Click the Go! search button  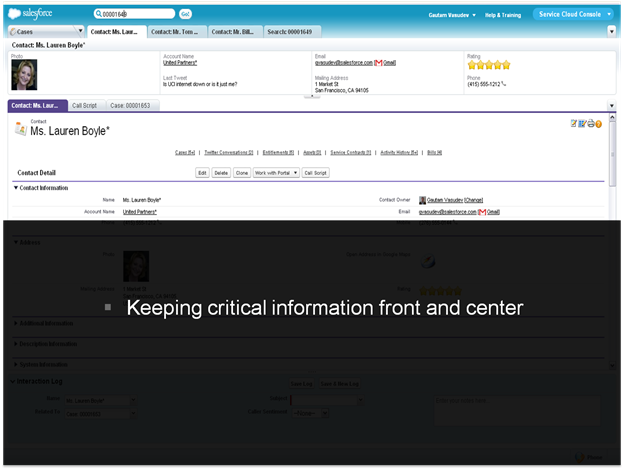coord(185,14)
